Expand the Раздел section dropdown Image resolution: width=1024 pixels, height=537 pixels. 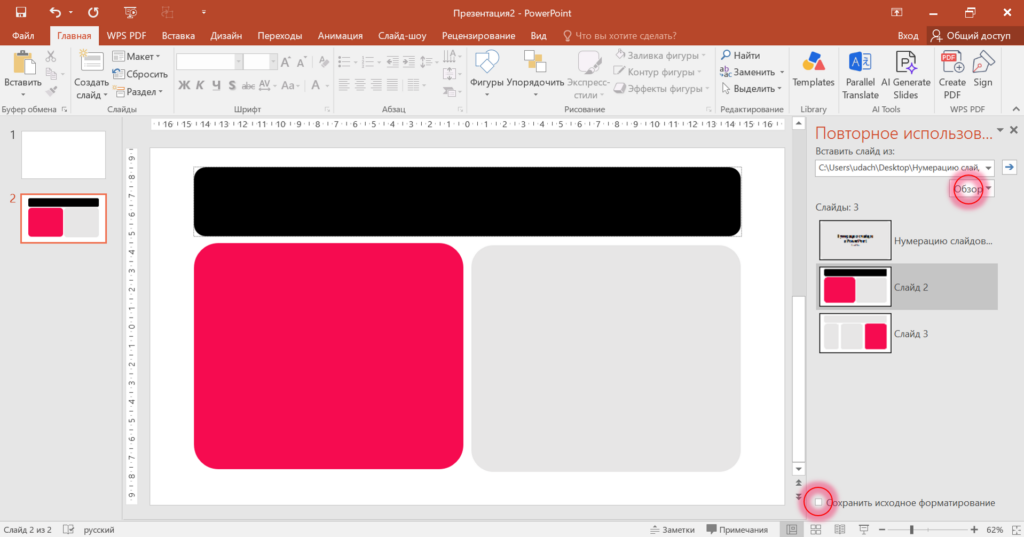[x=137, y=92]
